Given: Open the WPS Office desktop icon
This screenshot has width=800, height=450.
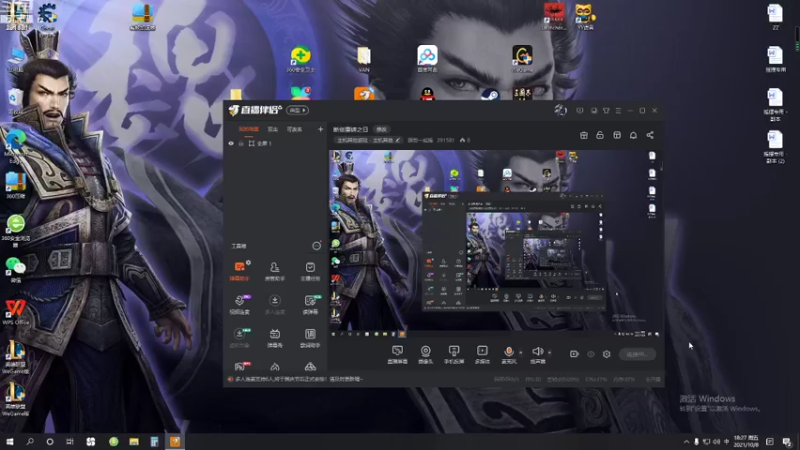Looking at the screenshot, I should [15, 312].
